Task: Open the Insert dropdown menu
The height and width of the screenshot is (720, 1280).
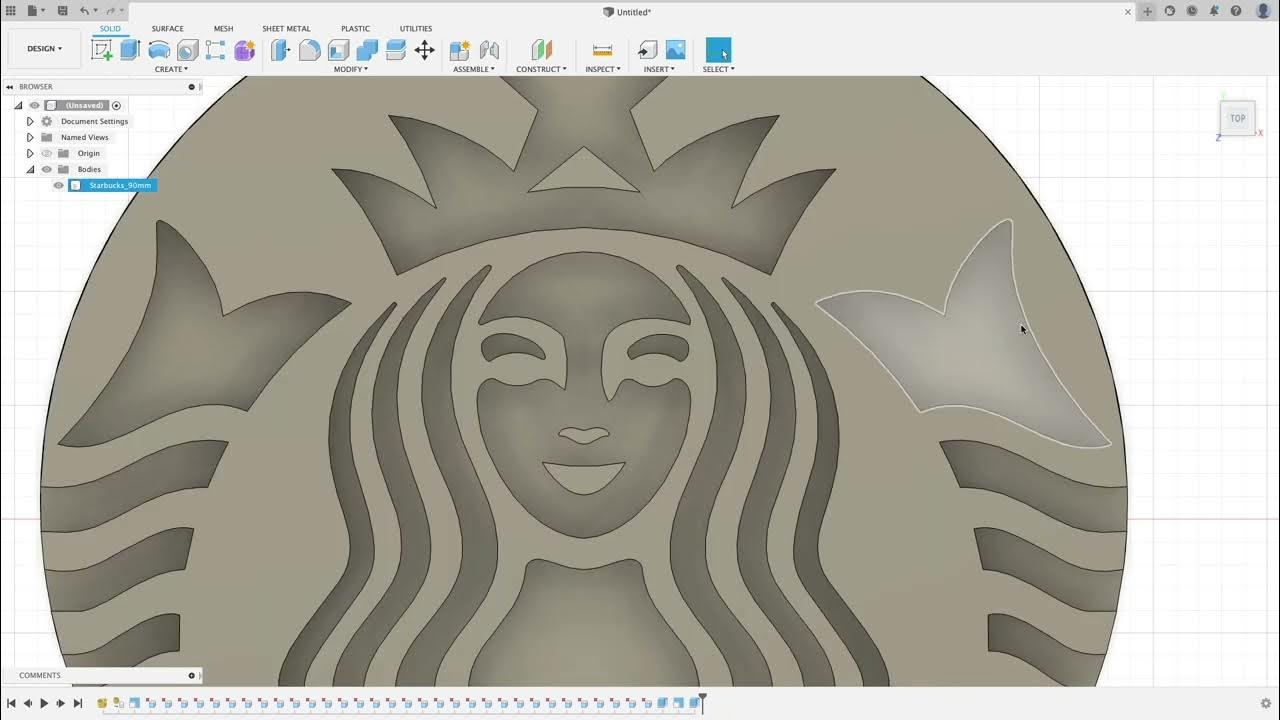Action: click(659, 69)
